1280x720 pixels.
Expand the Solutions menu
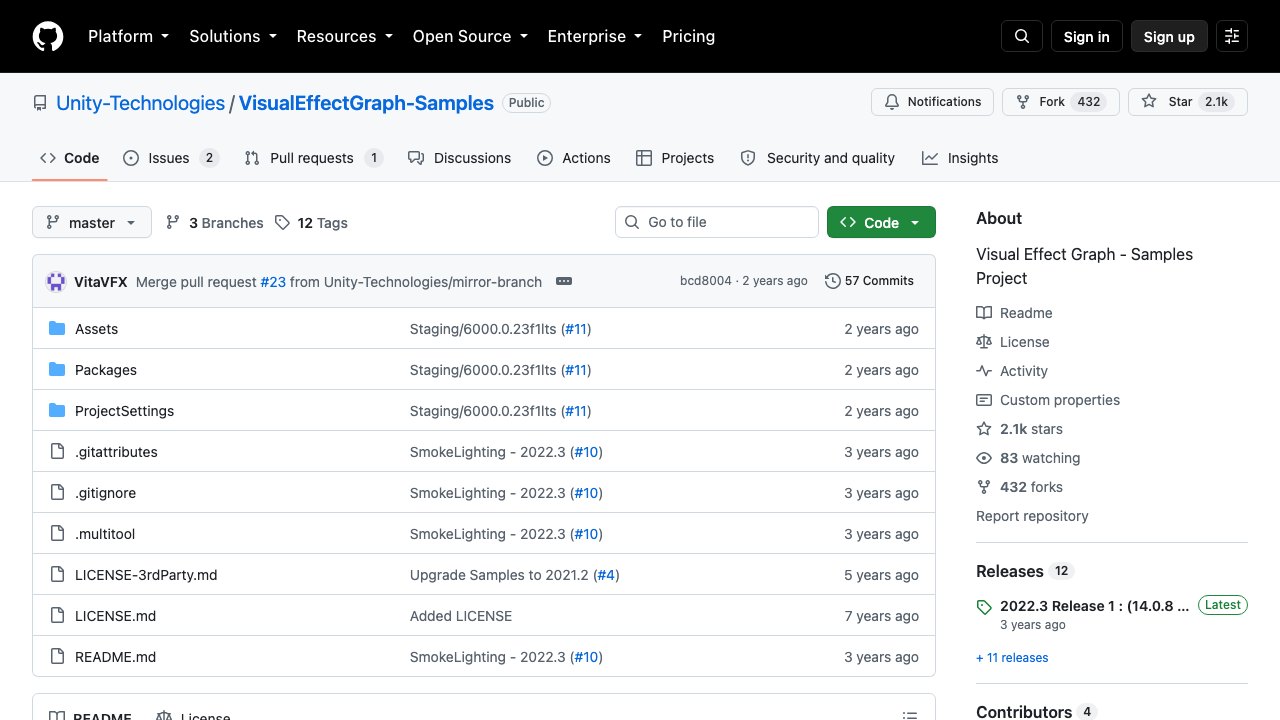tap(233, 36)
